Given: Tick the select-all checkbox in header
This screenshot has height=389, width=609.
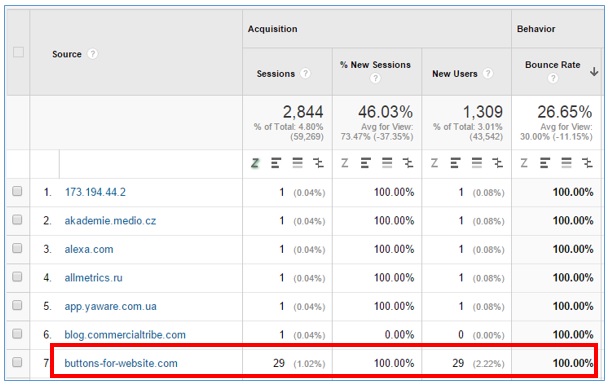Looking at the screenshot, I should (18, 52).
